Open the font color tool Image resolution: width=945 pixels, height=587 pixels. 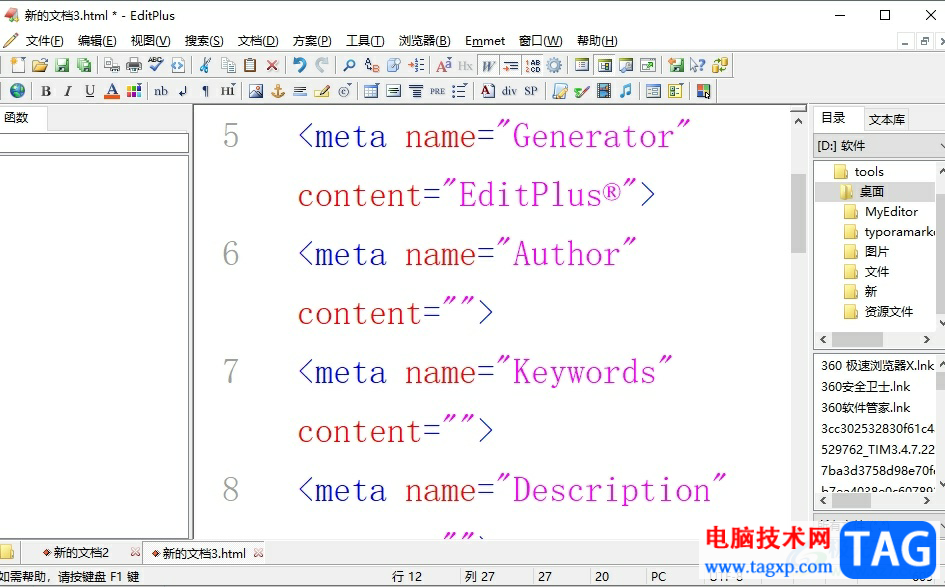pos(111,91)
